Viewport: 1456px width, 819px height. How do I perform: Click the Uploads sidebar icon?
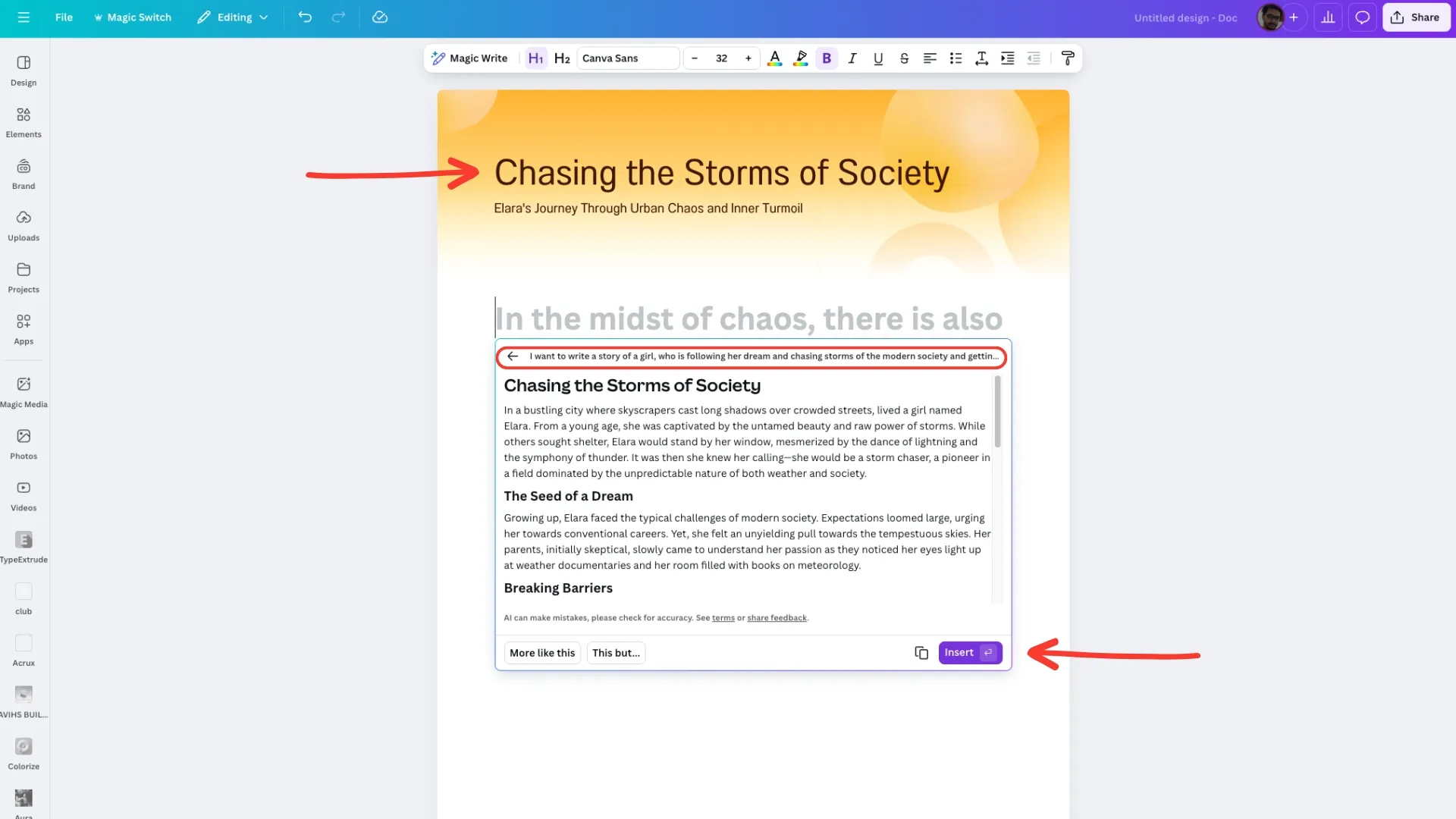pos(24,225)
